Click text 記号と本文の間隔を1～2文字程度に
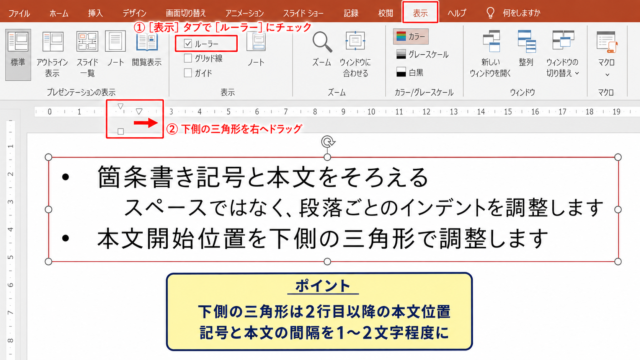This screenshot has height=360, width=640. (324, 333)
